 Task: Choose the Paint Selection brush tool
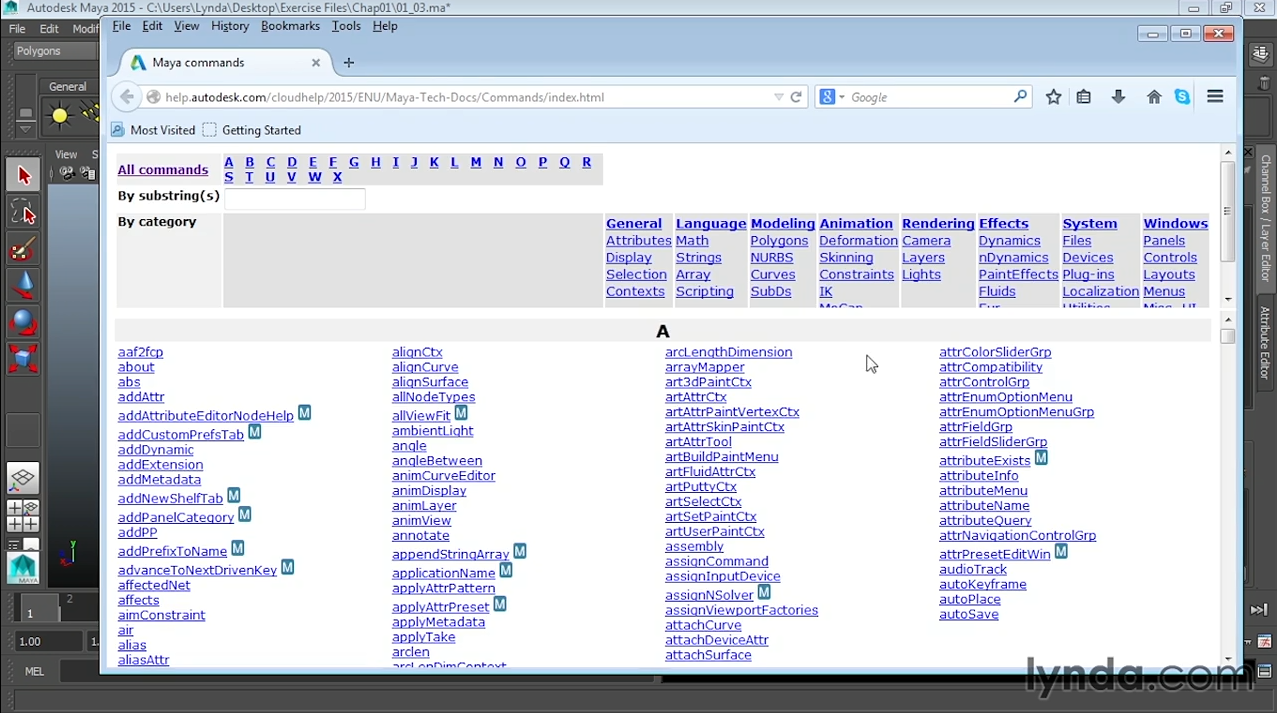pos(23,248)
